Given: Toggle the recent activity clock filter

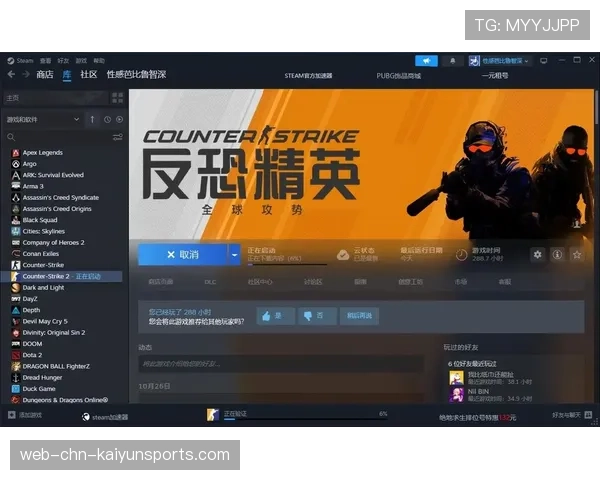Looking at the screenshot, I should (108, 119).
